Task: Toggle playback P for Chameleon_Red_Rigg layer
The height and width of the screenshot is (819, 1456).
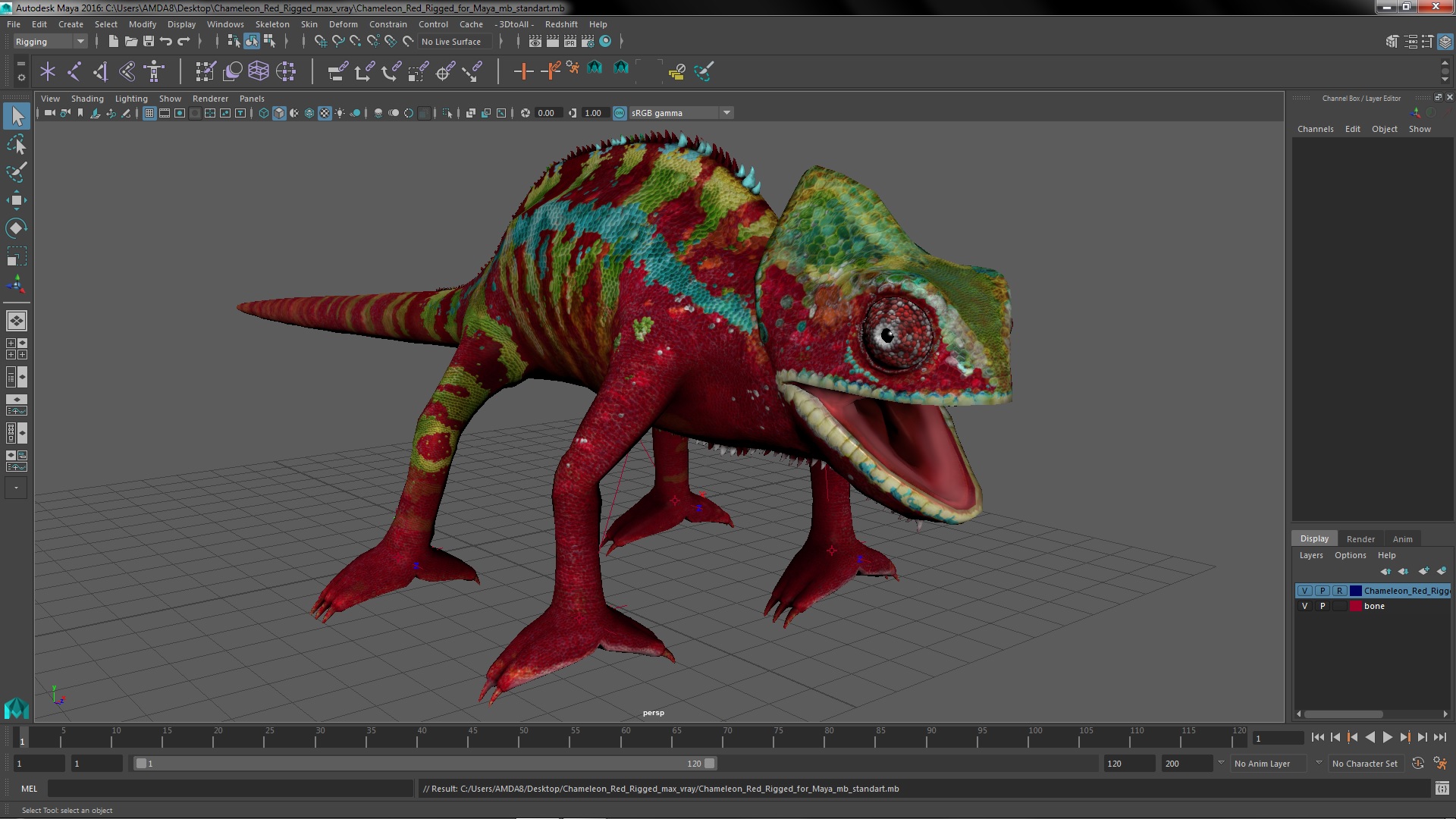Action: (1323, 591)
